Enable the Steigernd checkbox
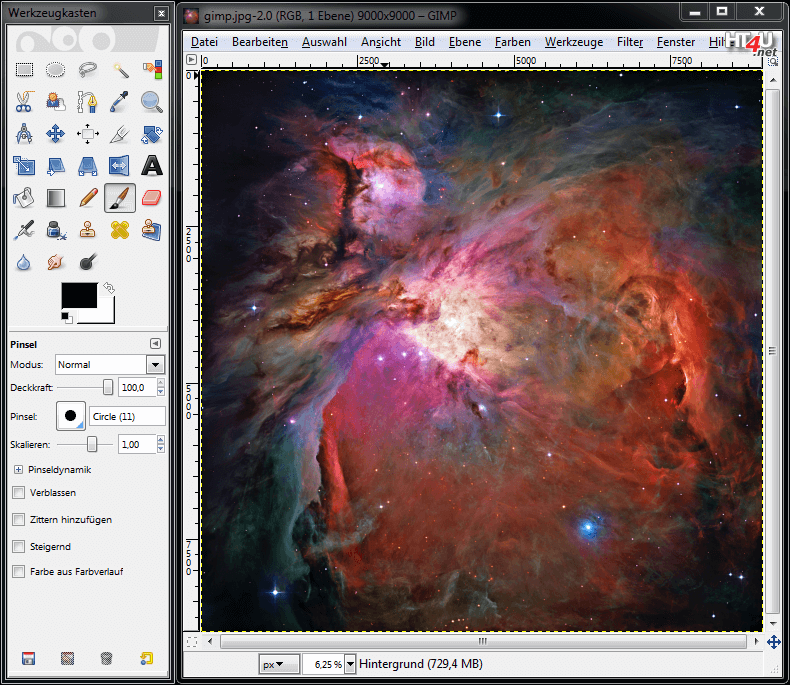Image resolution: width=790 pixels, height=685 pixels. click(19, 546)
